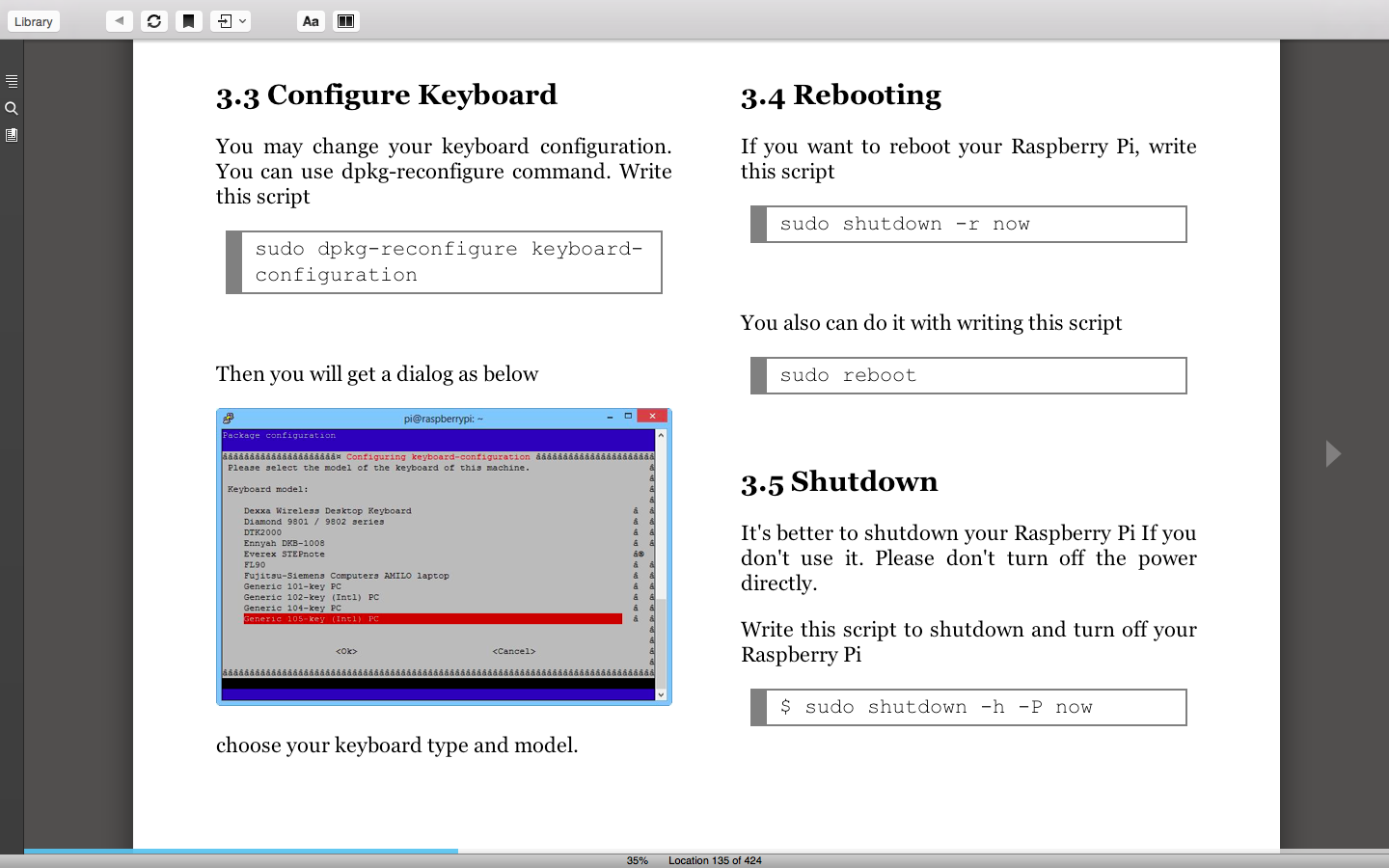Click the keyboard configuration dialog image

pos(444,556)
